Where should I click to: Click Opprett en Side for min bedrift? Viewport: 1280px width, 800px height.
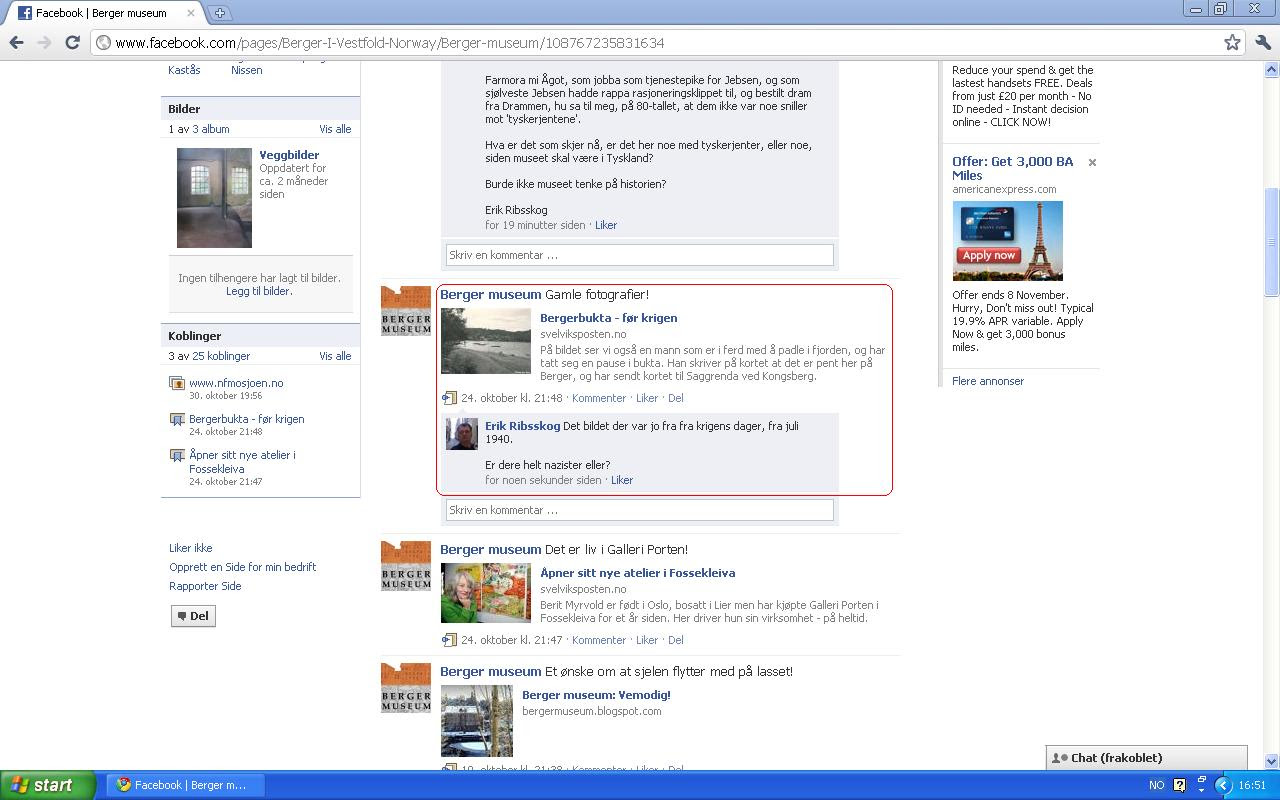coord(242,567)
